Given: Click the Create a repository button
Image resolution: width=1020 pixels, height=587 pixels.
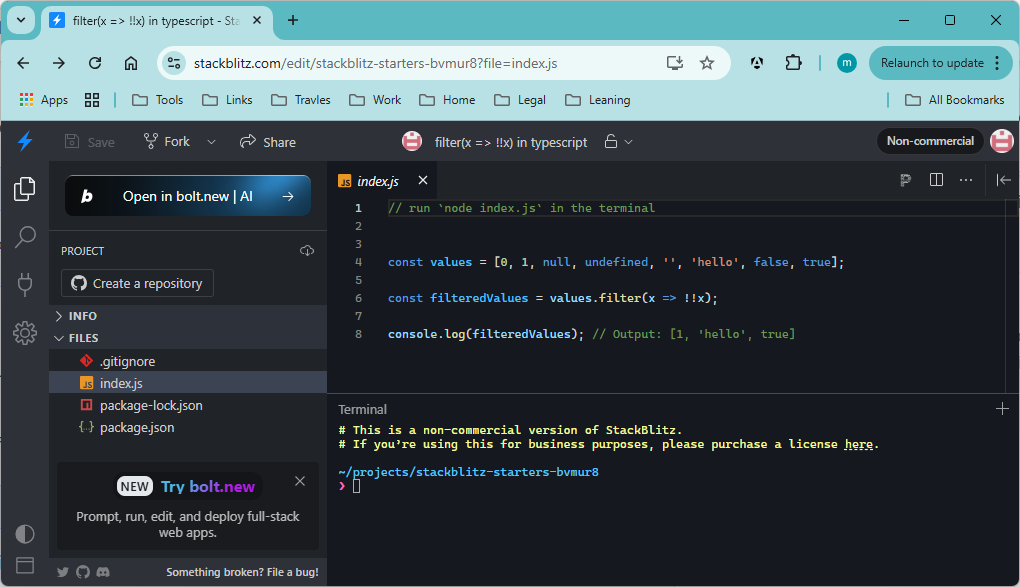Looking at the screenshot, I should point(137,283).
